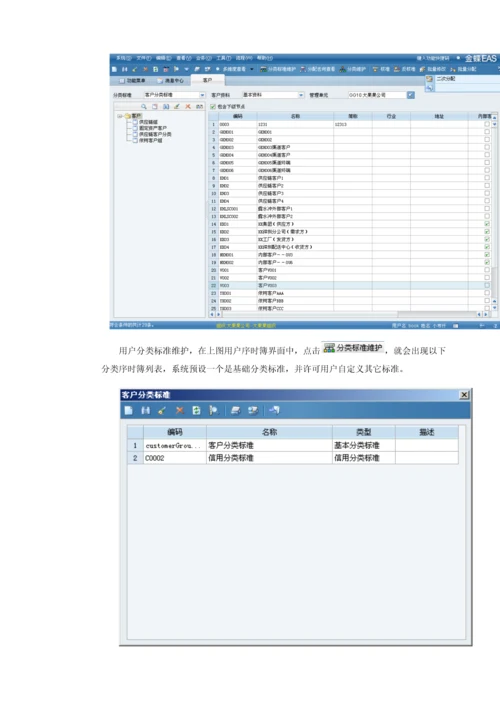Untick 内部客户 checkbox on row 15 XX深圳分公司
Image resolution: width=500 pixels, height=707 pixels.
(487, 231)
